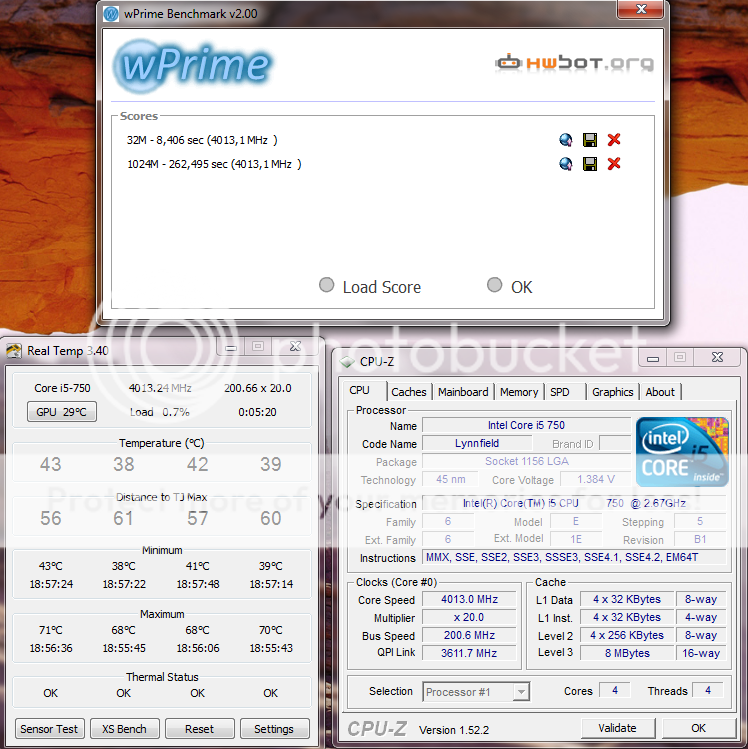Click the Core i5-750 label in Real Temp
The width and height of the screenshot is (748, 749).
62,388
